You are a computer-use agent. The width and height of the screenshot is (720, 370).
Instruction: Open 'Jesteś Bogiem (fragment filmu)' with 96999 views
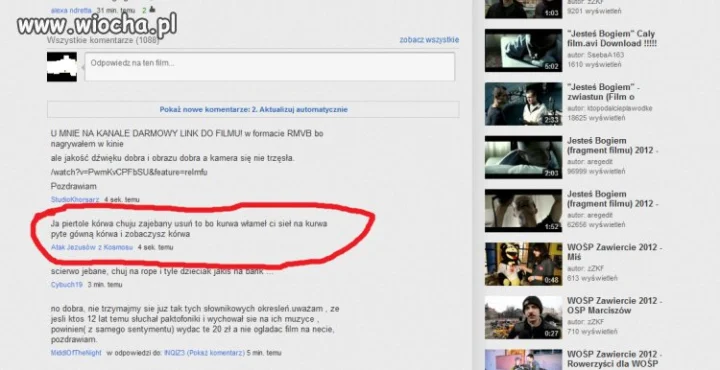[x=612, y=146]
